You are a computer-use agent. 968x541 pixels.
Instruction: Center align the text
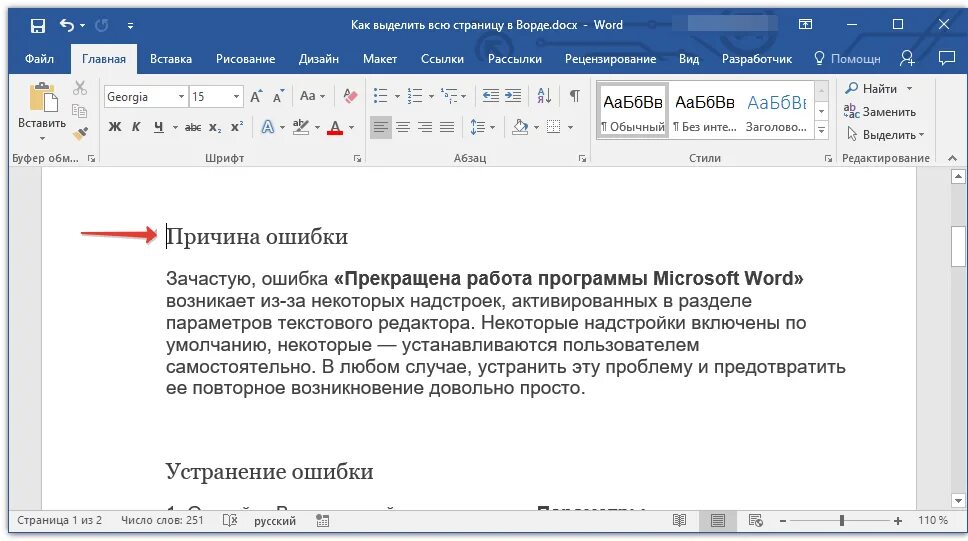click(403, 127)
